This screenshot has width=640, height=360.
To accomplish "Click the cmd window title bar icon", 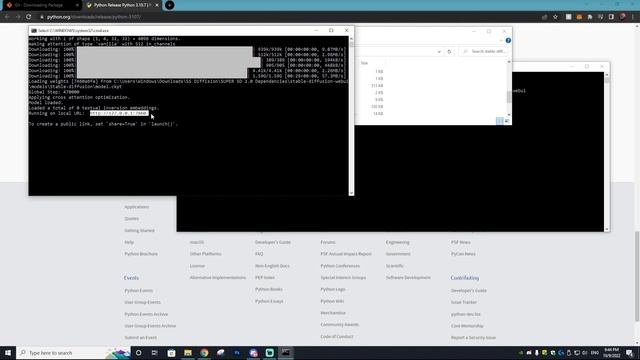I will point(34,31).
